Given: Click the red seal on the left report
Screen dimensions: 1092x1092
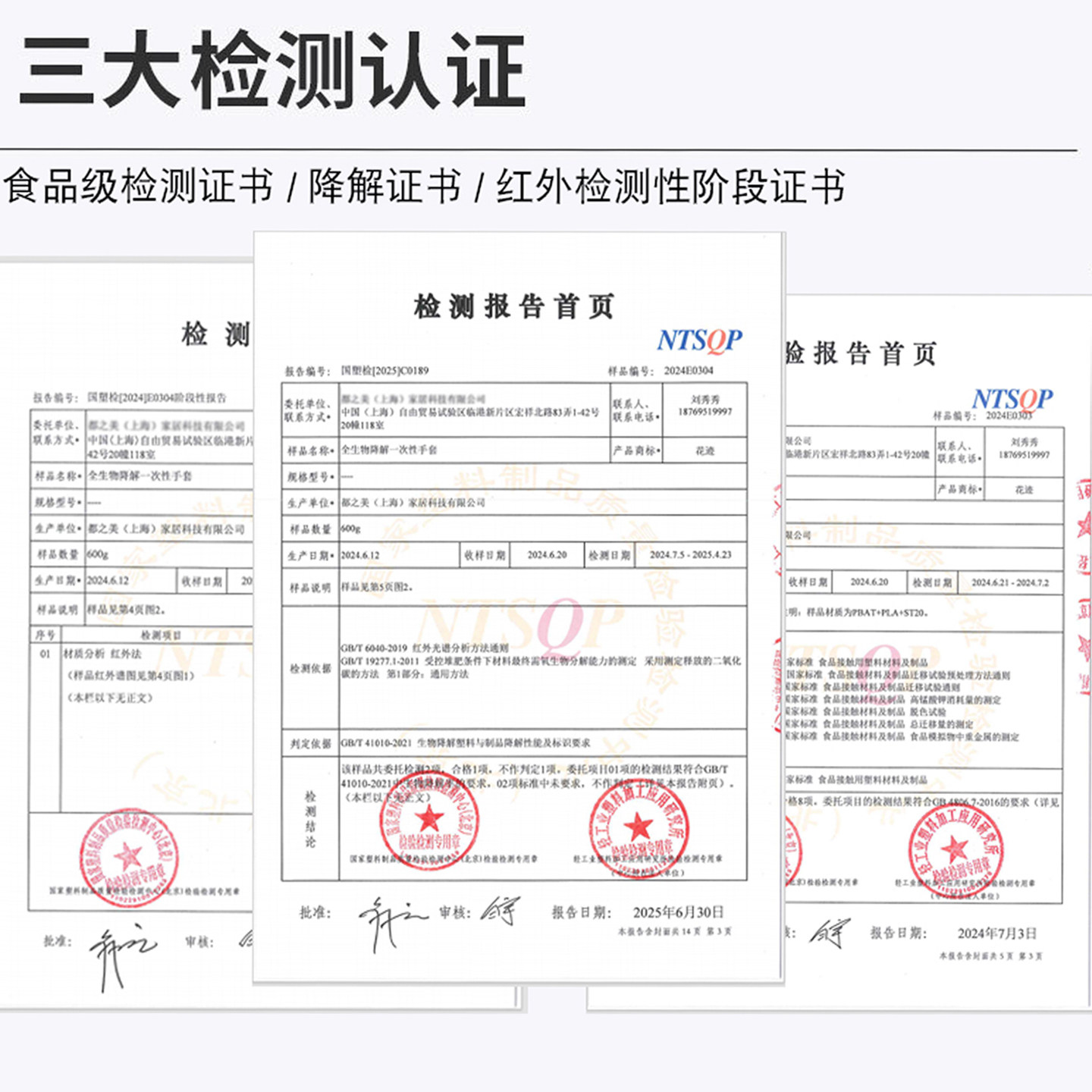Looking at the screenshot, I should coord(128,858).
